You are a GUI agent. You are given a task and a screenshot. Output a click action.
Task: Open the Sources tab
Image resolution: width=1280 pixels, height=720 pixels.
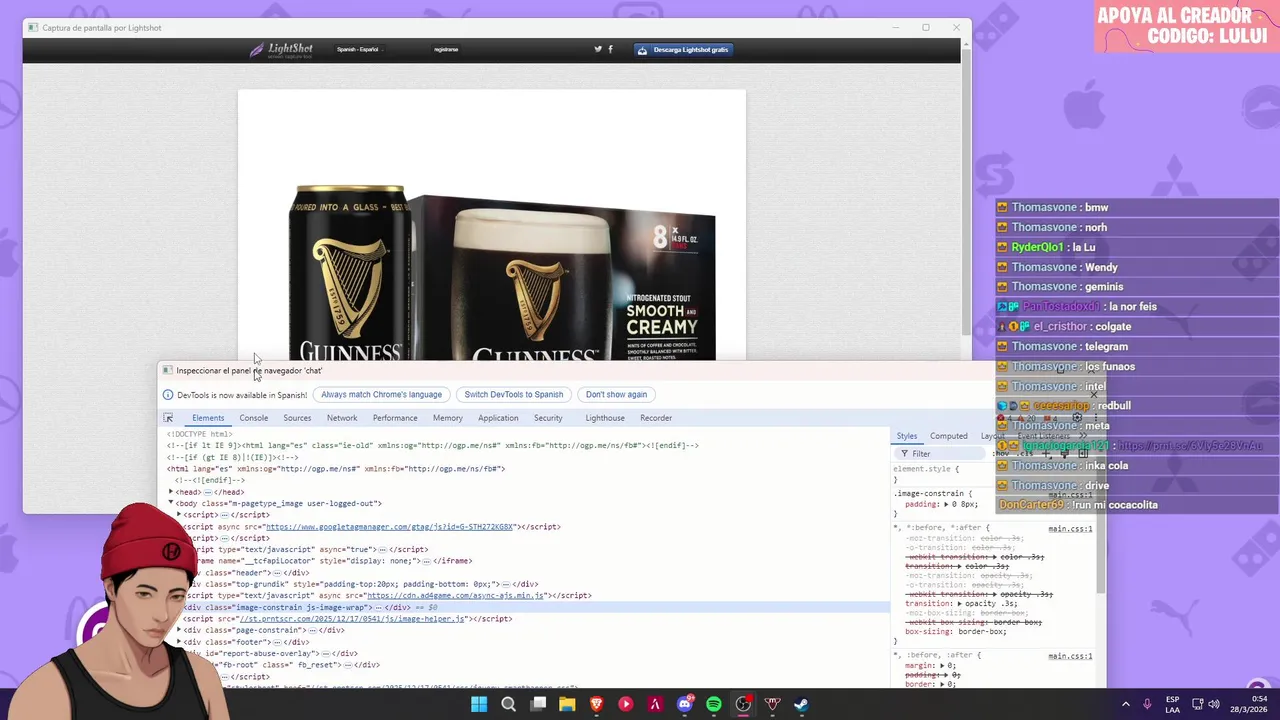coord(297,418)
